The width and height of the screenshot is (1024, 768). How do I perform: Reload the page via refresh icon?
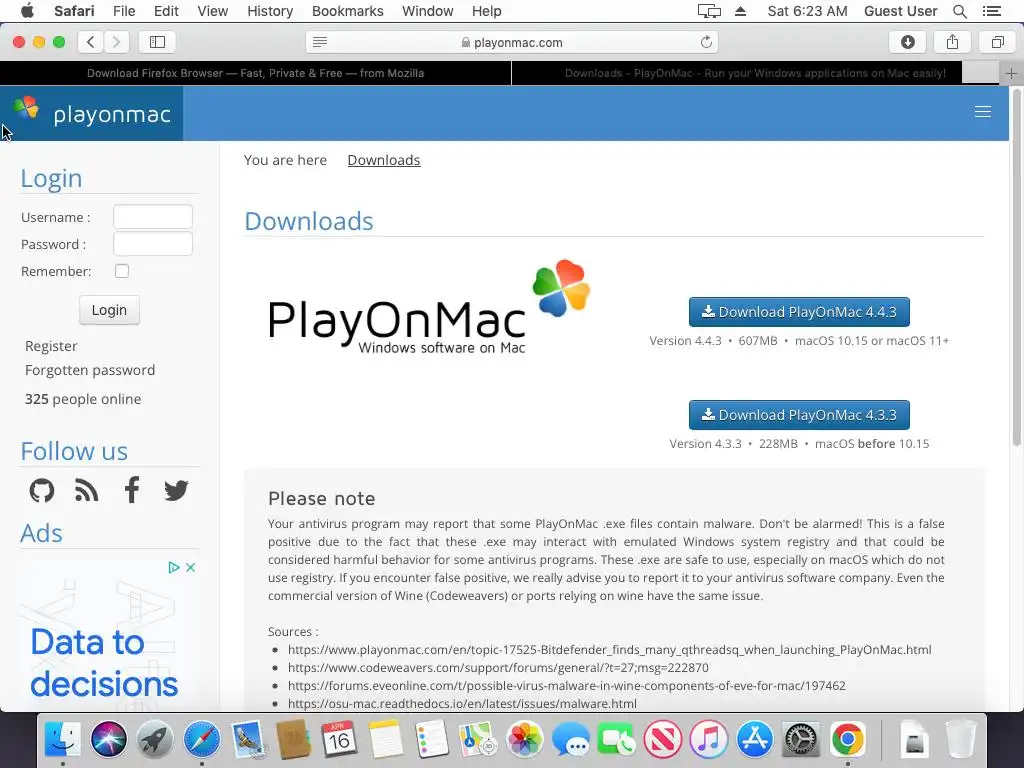tap(706, 42)
